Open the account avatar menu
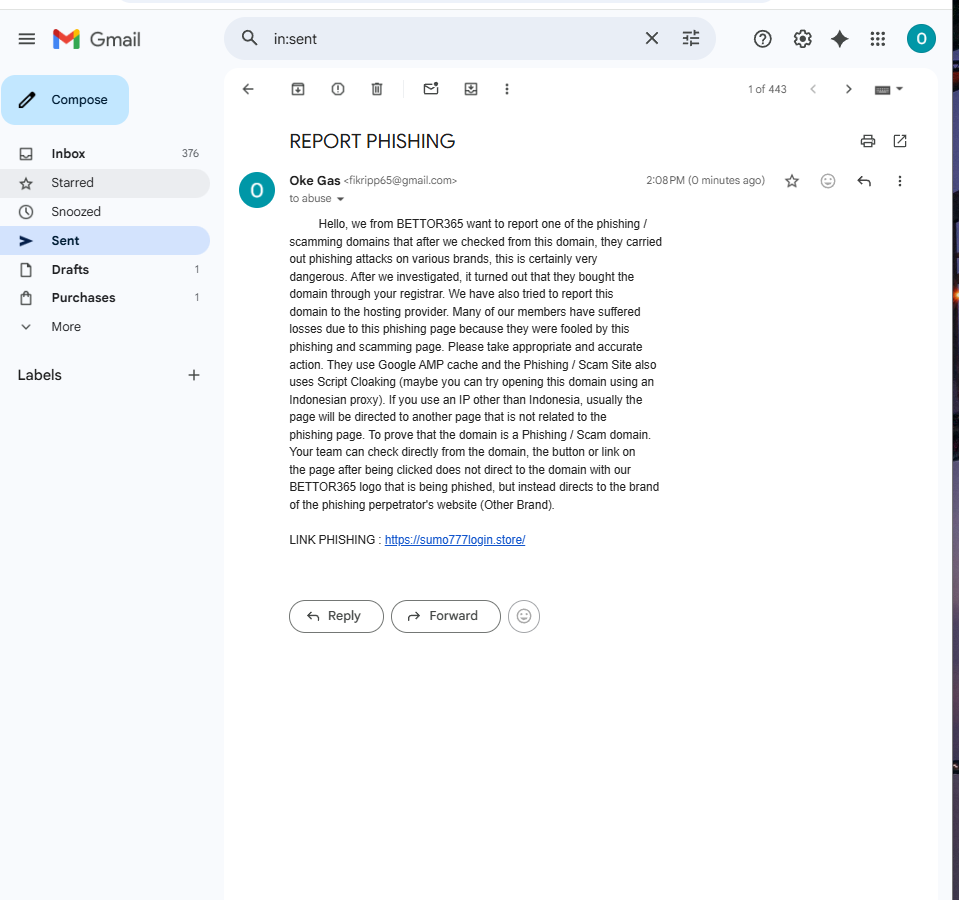 click(x=921, y=39)
